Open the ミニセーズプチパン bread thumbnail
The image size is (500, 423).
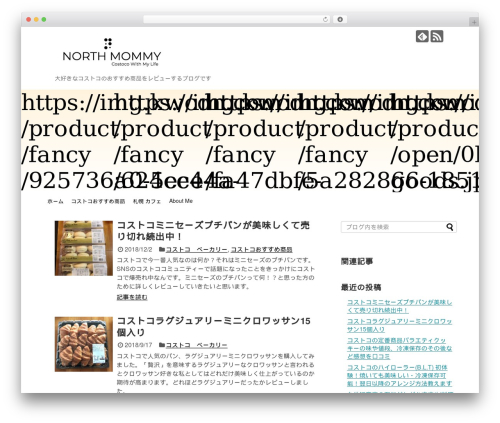[84, 248]
